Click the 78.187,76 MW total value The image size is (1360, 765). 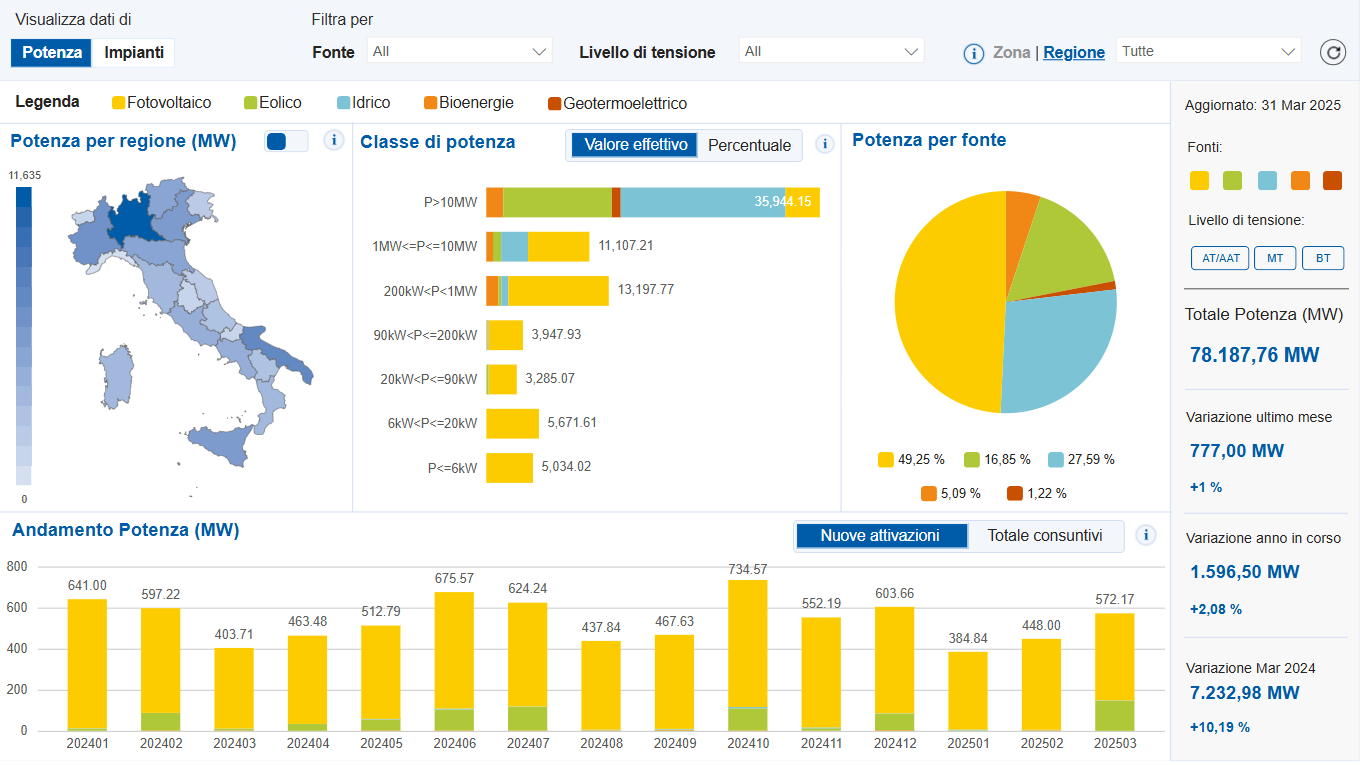1254,355
